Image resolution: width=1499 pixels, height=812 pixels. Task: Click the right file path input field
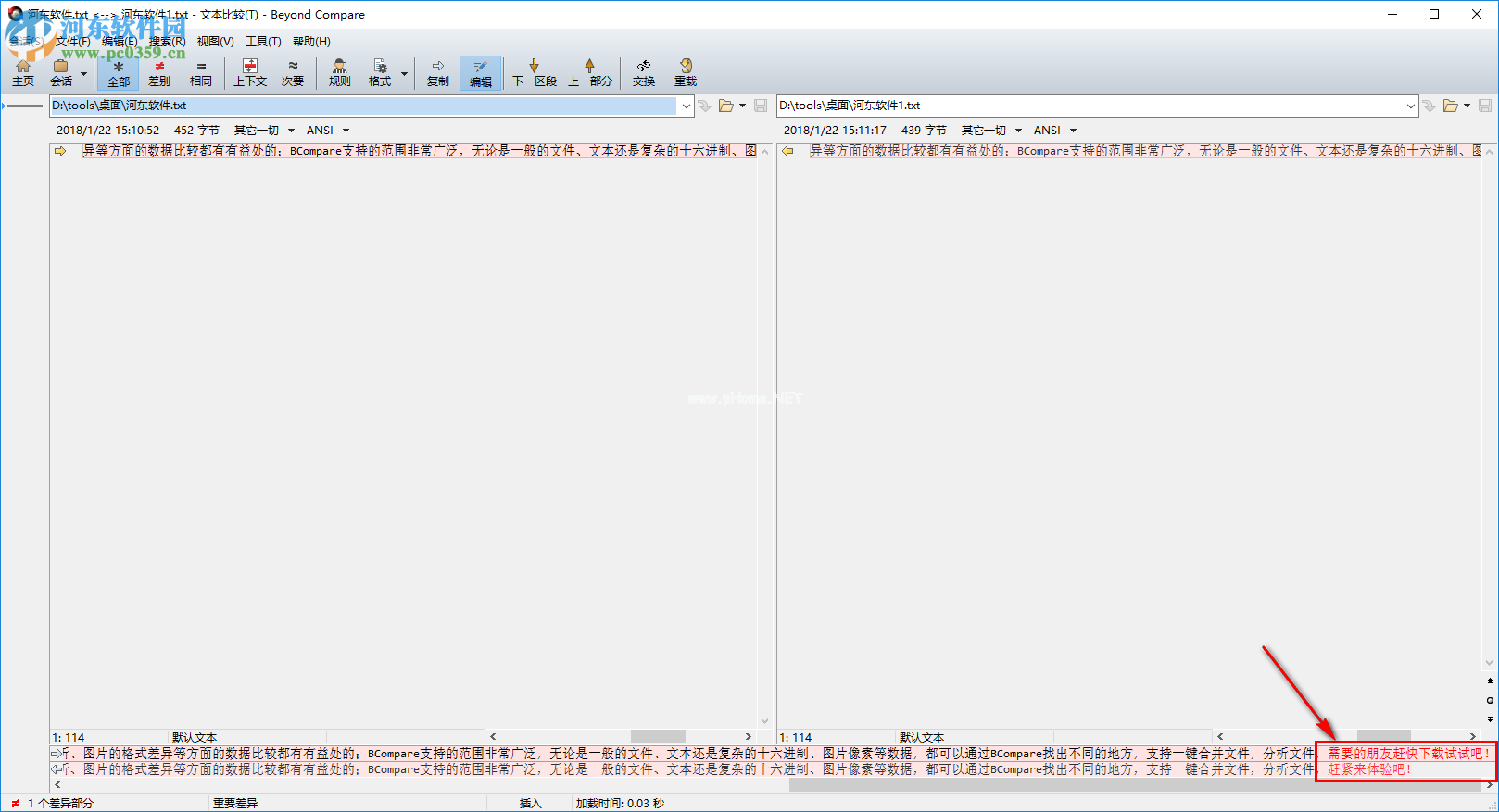tap(1090, 106)
